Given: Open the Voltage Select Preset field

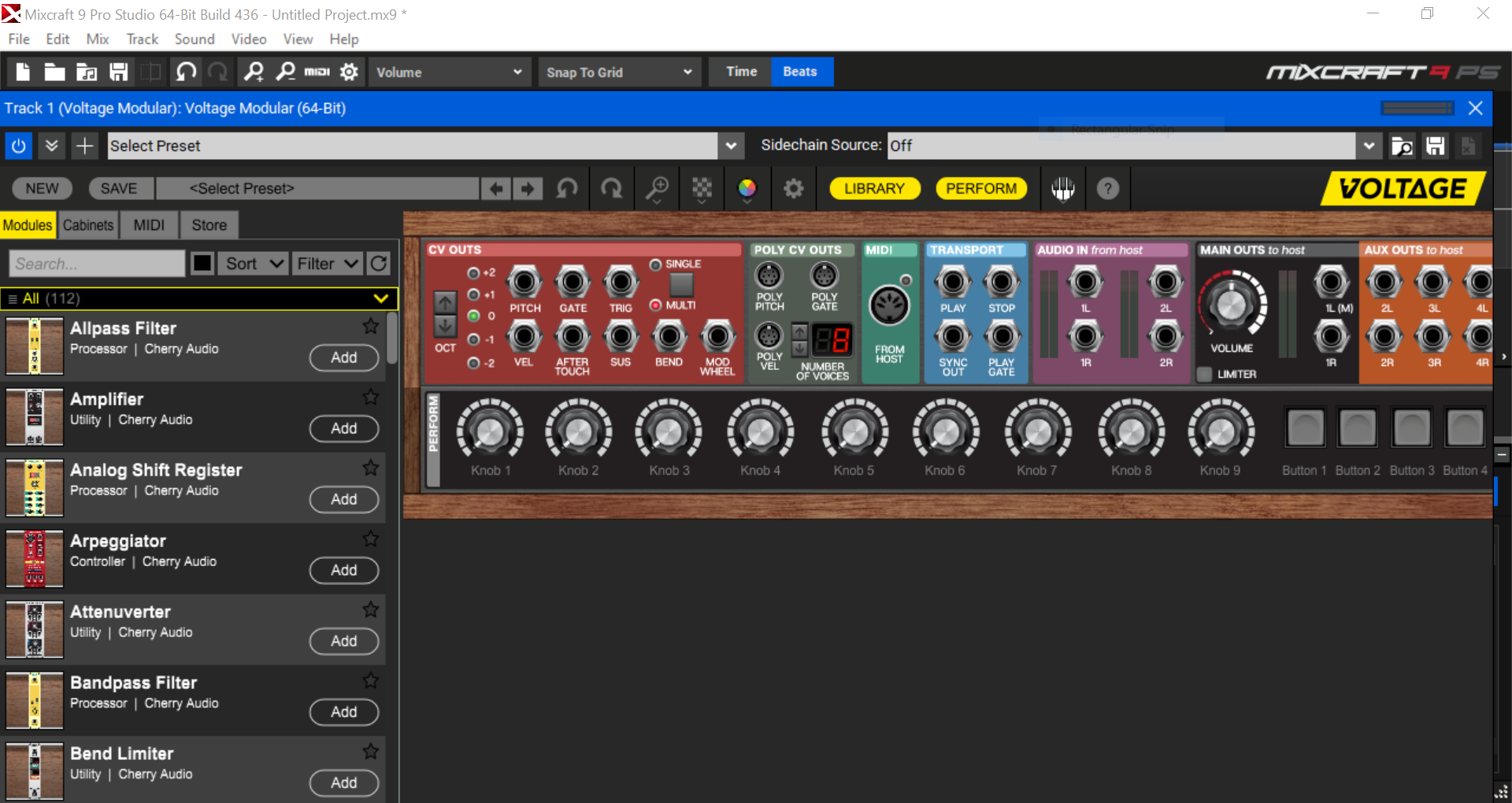Looking at the screenshot, I should coord(317,189).
